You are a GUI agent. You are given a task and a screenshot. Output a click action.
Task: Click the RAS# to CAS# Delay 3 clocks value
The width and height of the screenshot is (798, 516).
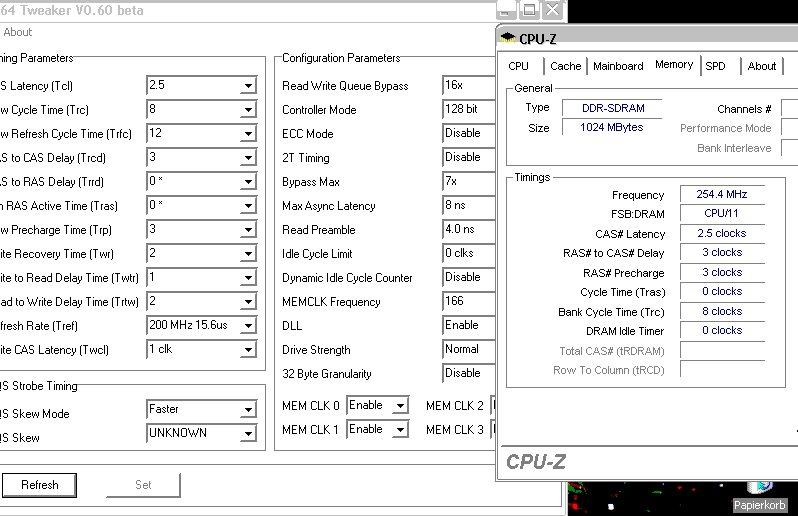[x=722, y=253]
